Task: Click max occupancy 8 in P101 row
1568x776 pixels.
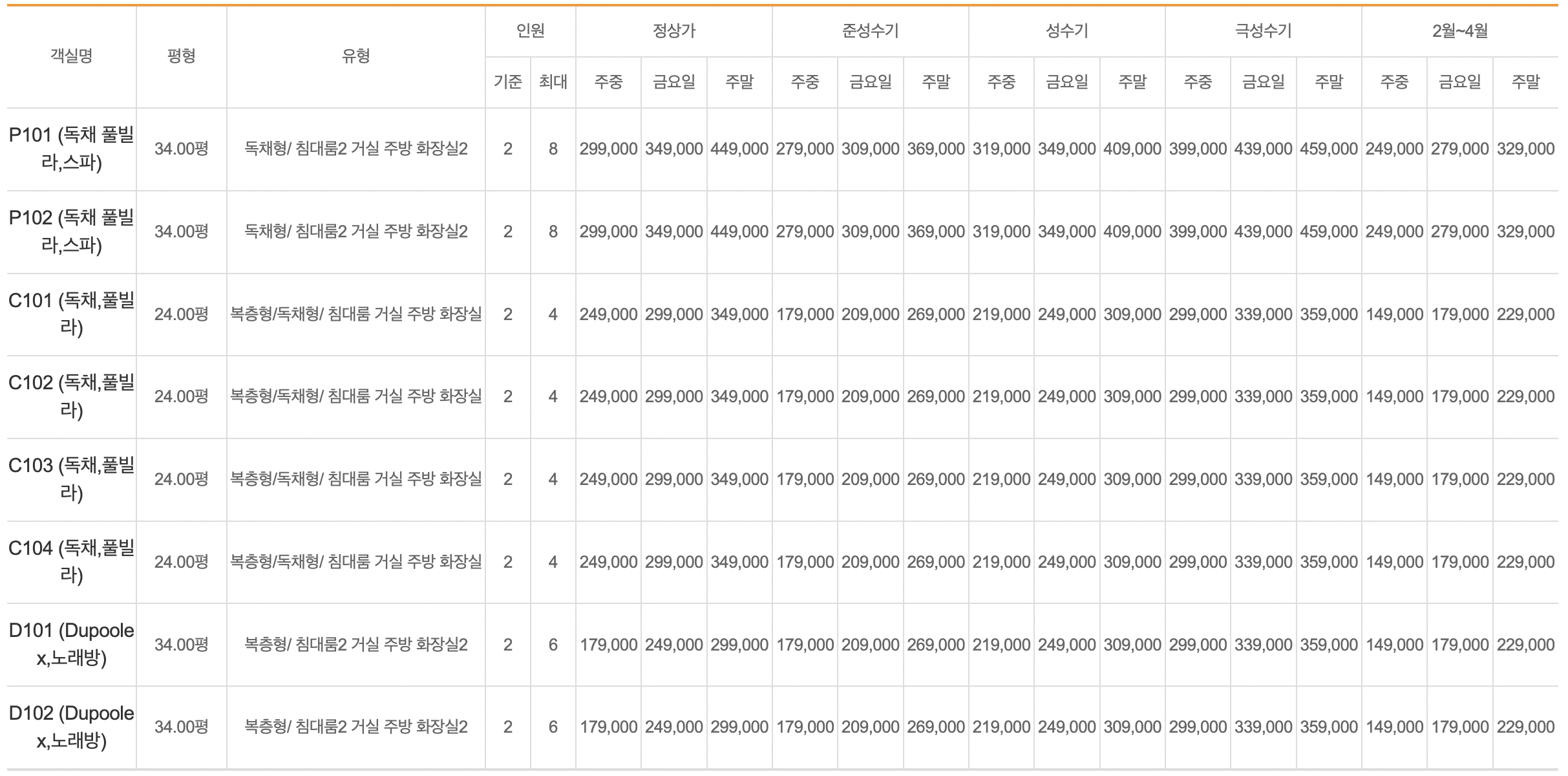Action: 553,149
